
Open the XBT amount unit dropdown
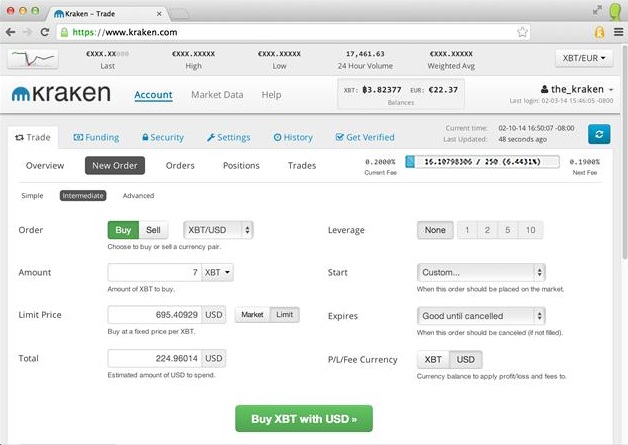[x=217, y=272]
